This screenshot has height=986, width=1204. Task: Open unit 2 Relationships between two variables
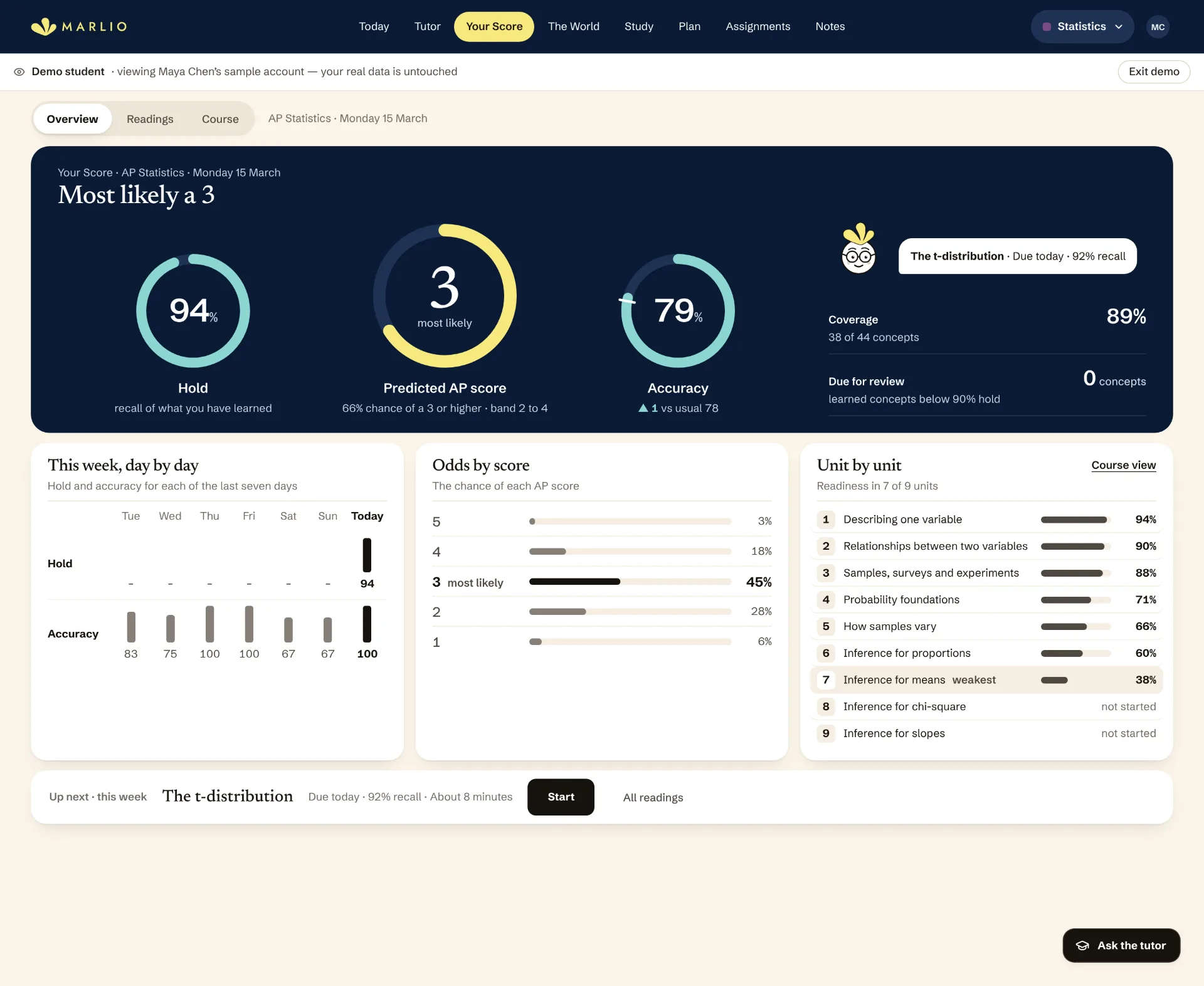tap(986, 546)
